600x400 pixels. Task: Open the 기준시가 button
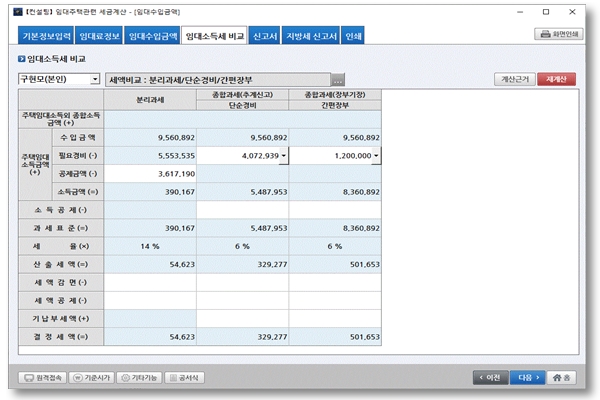pyautogui.click(x=91, y=378)
